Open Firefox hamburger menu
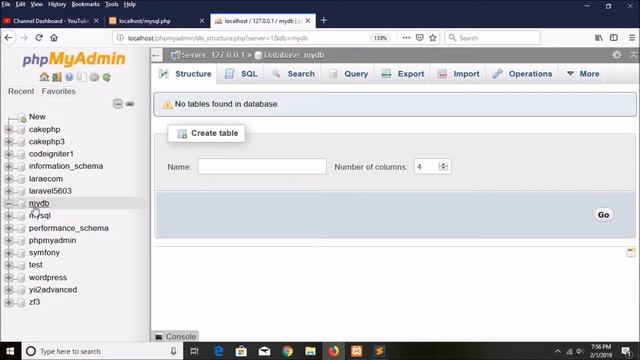Image resolution: width=640 pixels, height=360 pixels. tap(632, 38)
